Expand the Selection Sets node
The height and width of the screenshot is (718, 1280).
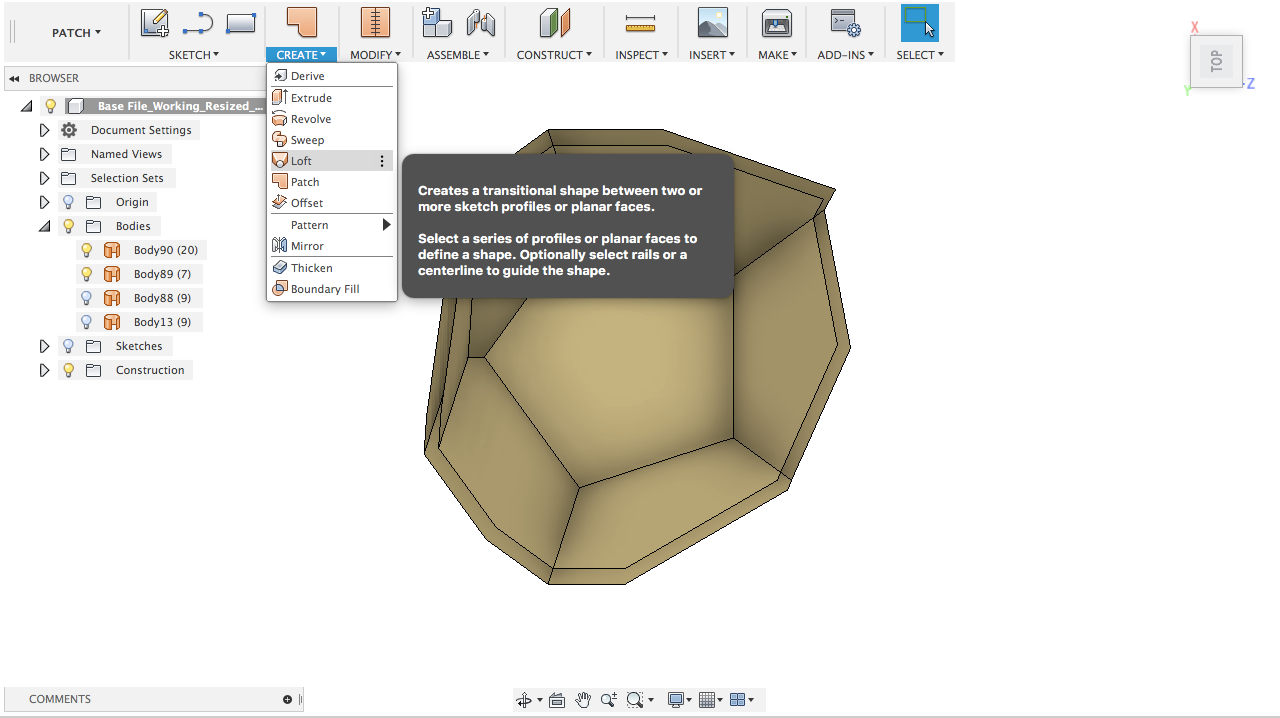(x=44, y=178)
